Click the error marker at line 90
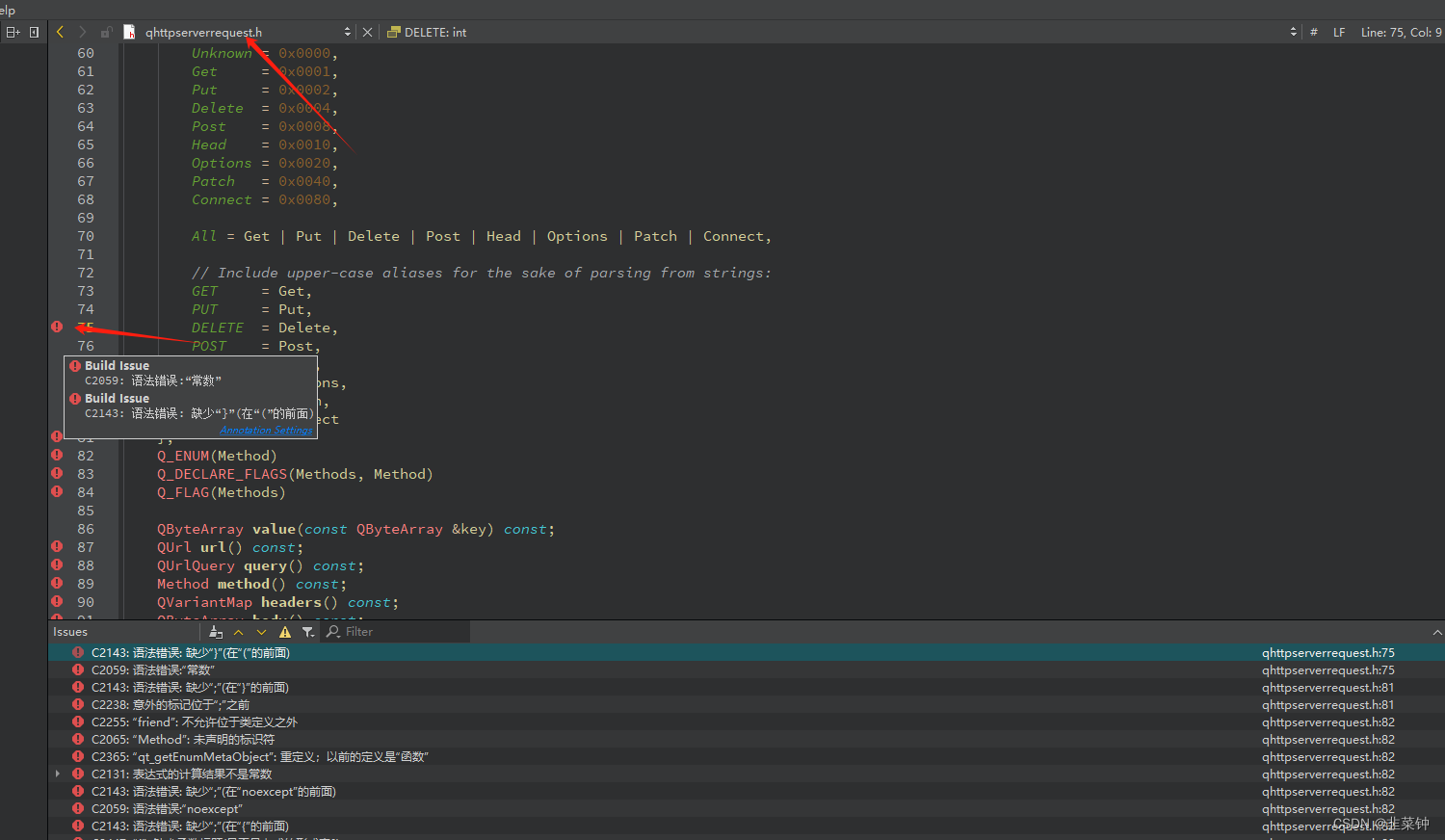The image size is (1445, 840). (x=57, y=601)
